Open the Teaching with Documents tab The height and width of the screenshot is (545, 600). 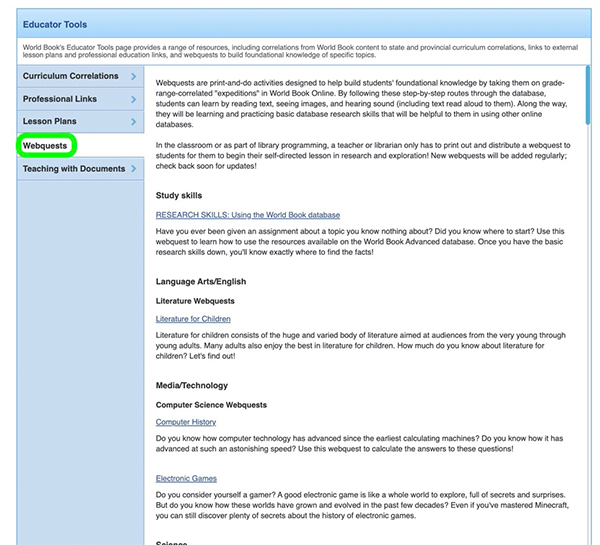coord(80,169)
